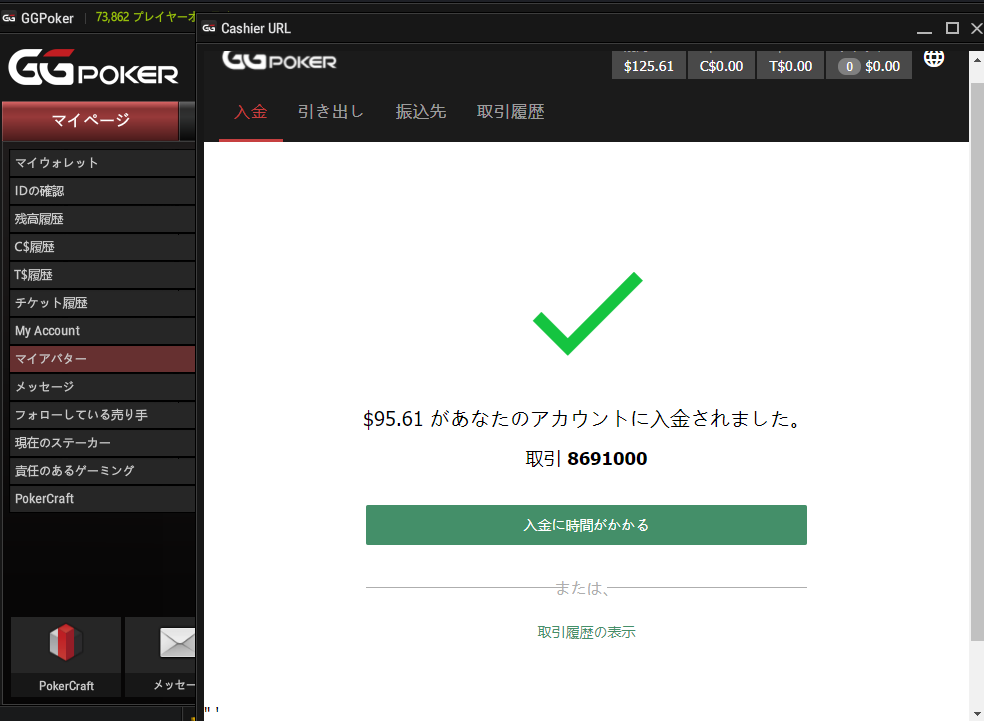
Task: Click the 取引履歴の表示 link
Action: click(586, 632)
